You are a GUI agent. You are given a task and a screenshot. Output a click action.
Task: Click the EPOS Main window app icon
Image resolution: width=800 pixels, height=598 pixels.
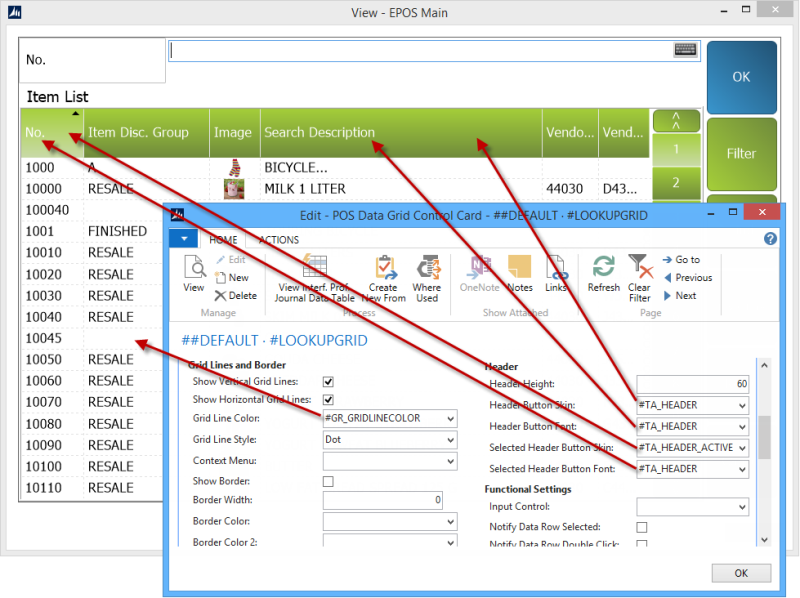(14, 12)
